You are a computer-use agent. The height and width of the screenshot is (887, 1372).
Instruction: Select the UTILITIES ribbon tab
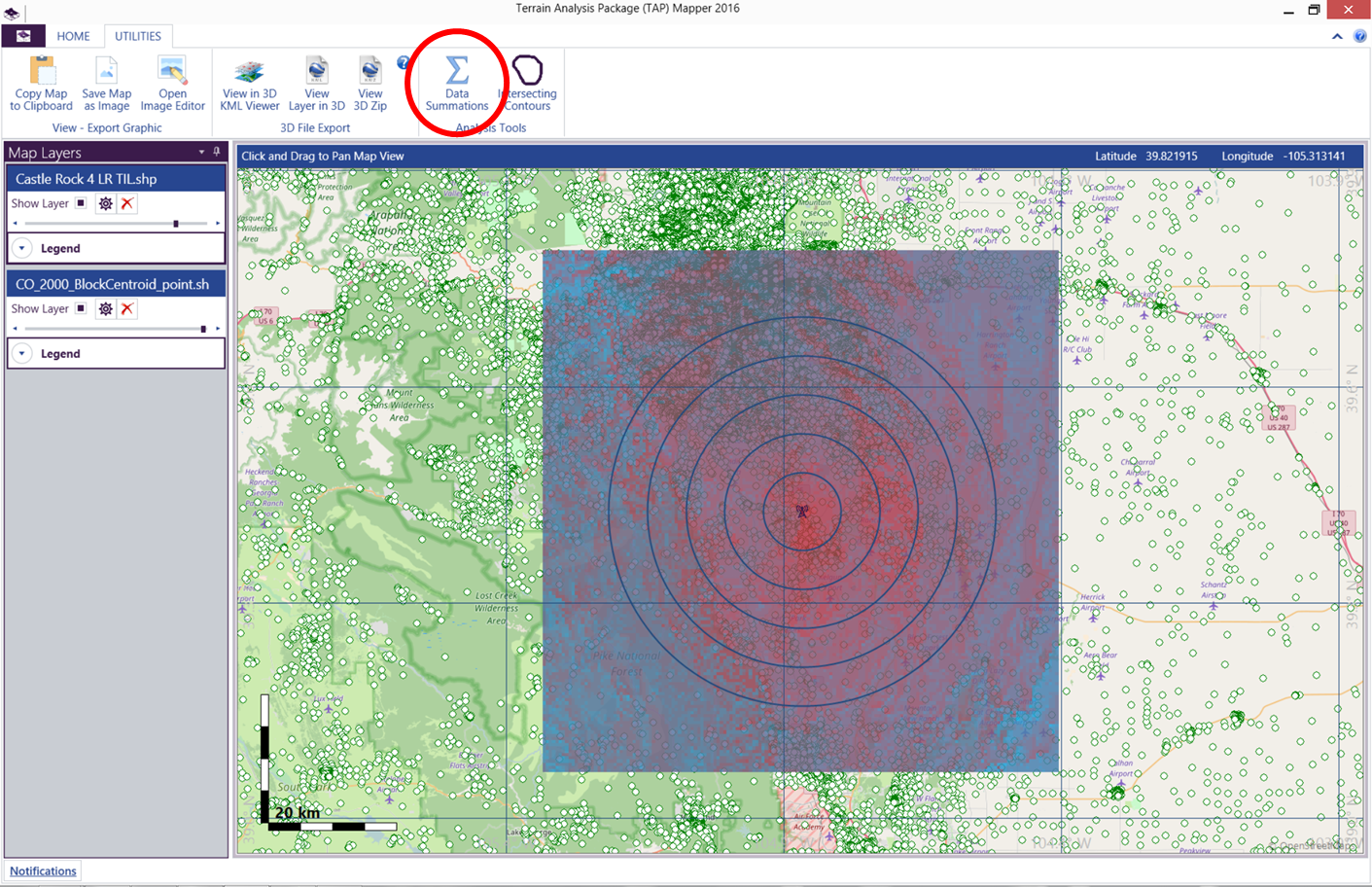tap(138, 36)
